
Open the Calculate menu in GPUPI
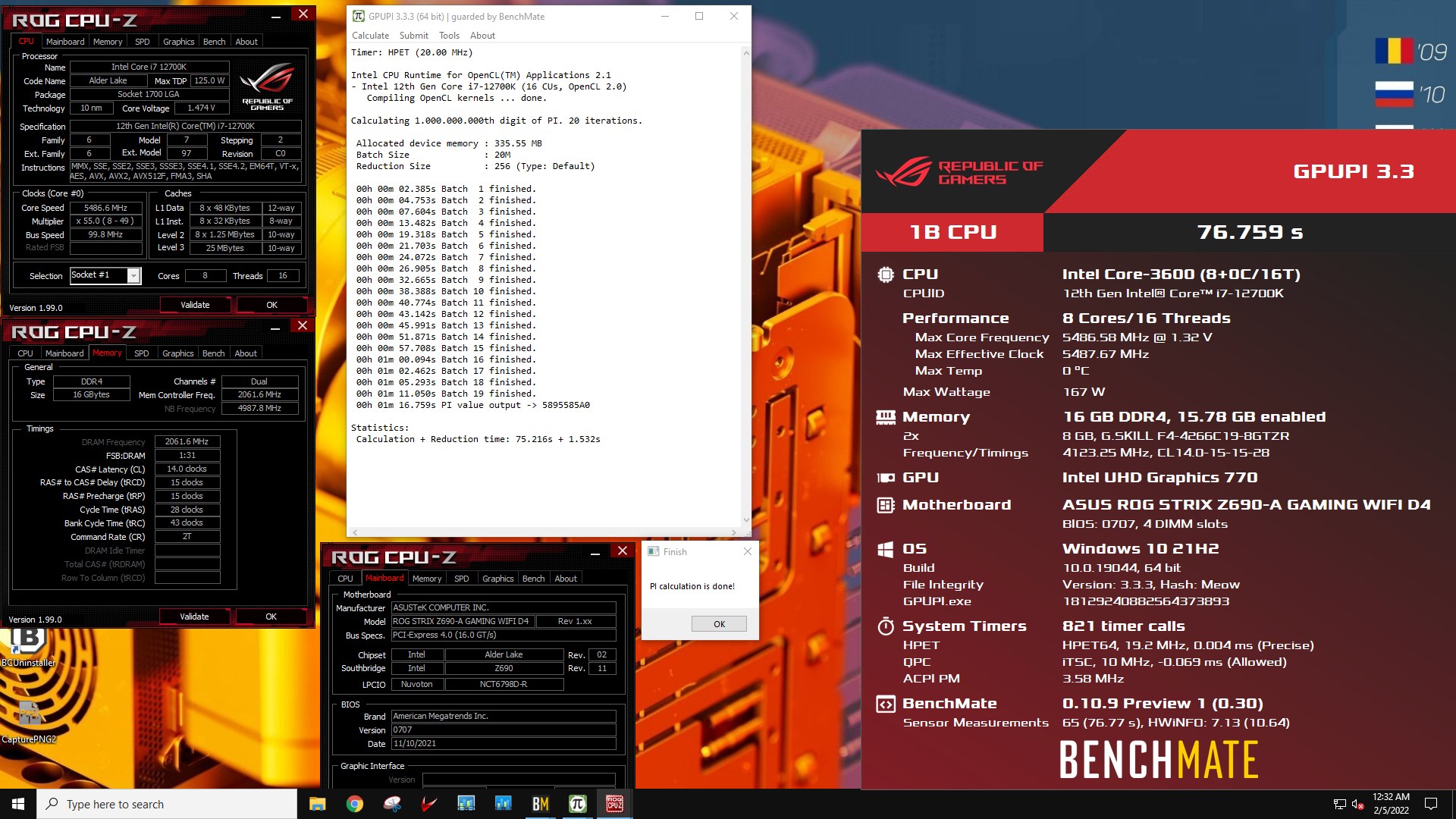click(x=370, y=36)
